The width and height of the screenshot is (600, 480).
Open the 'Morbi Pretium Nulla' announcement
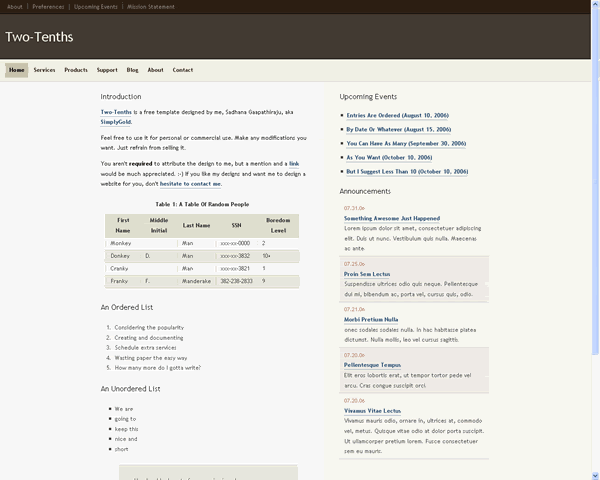click(370, 319)
